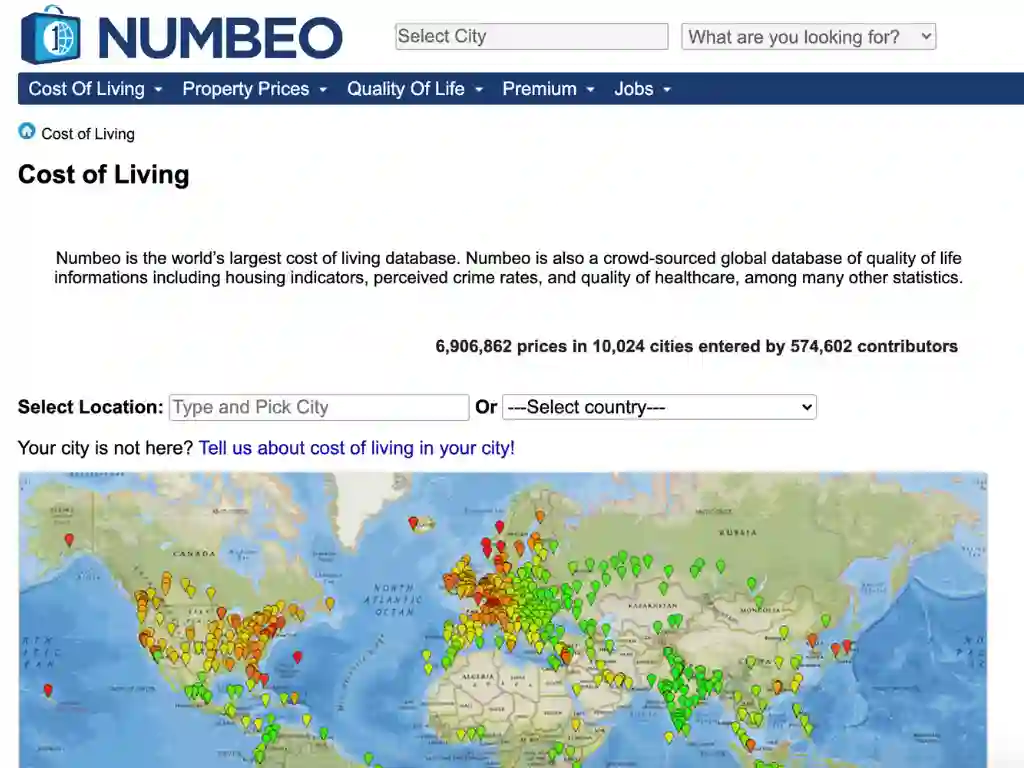Click the red marker near Hawaii
This screenshot has width=1024, height=768.
click(47, 690)
